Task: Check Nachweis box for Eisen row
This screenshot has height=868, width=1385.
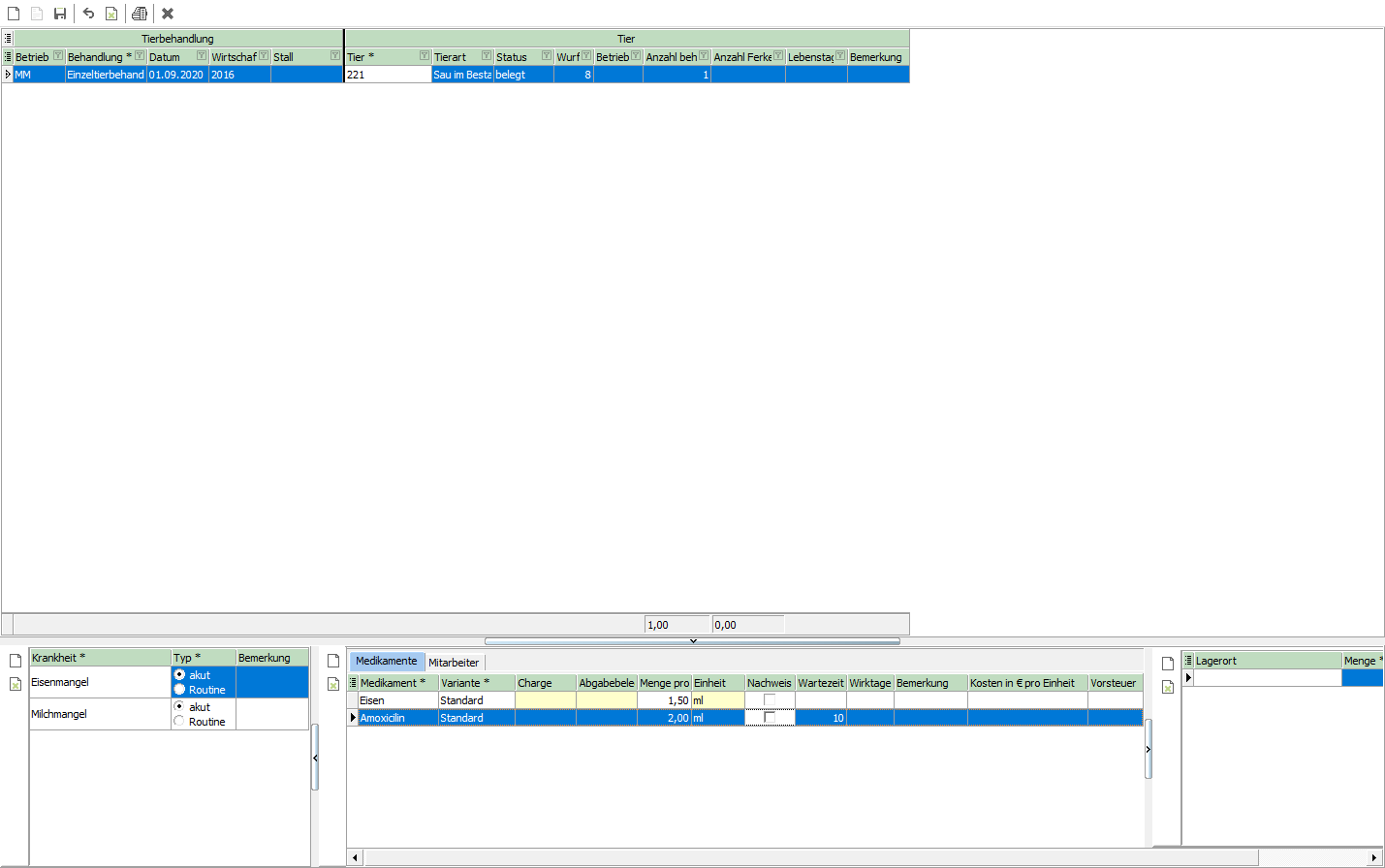Action: click(x=770, y=700)
